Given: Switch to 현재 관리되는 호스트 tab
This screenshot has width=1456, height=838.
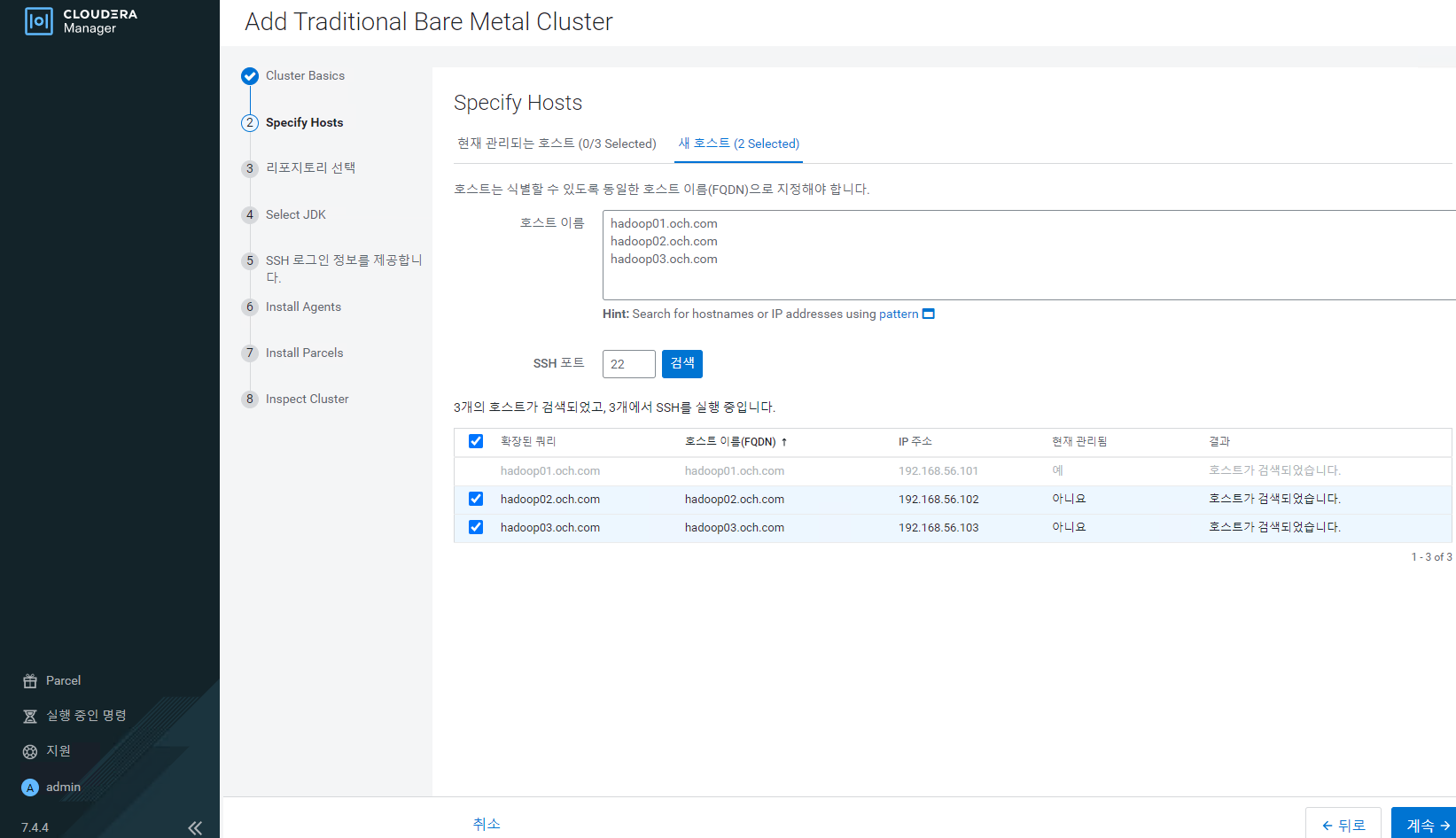Looking at the screenshot, I should (557, 144).
